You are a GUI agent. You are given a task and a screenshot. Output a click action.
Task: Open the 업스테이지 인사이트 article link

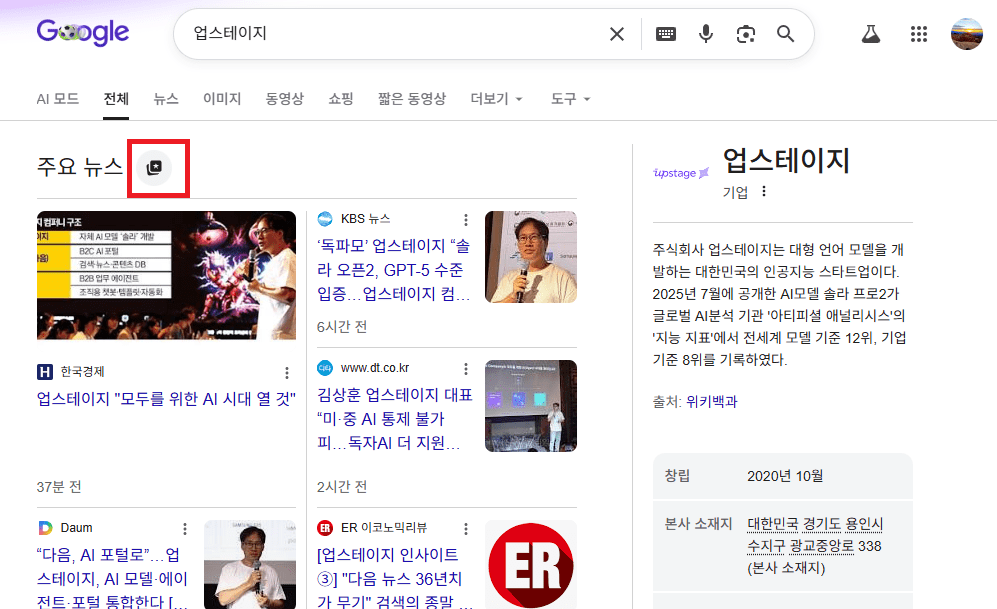pos(394,577)
